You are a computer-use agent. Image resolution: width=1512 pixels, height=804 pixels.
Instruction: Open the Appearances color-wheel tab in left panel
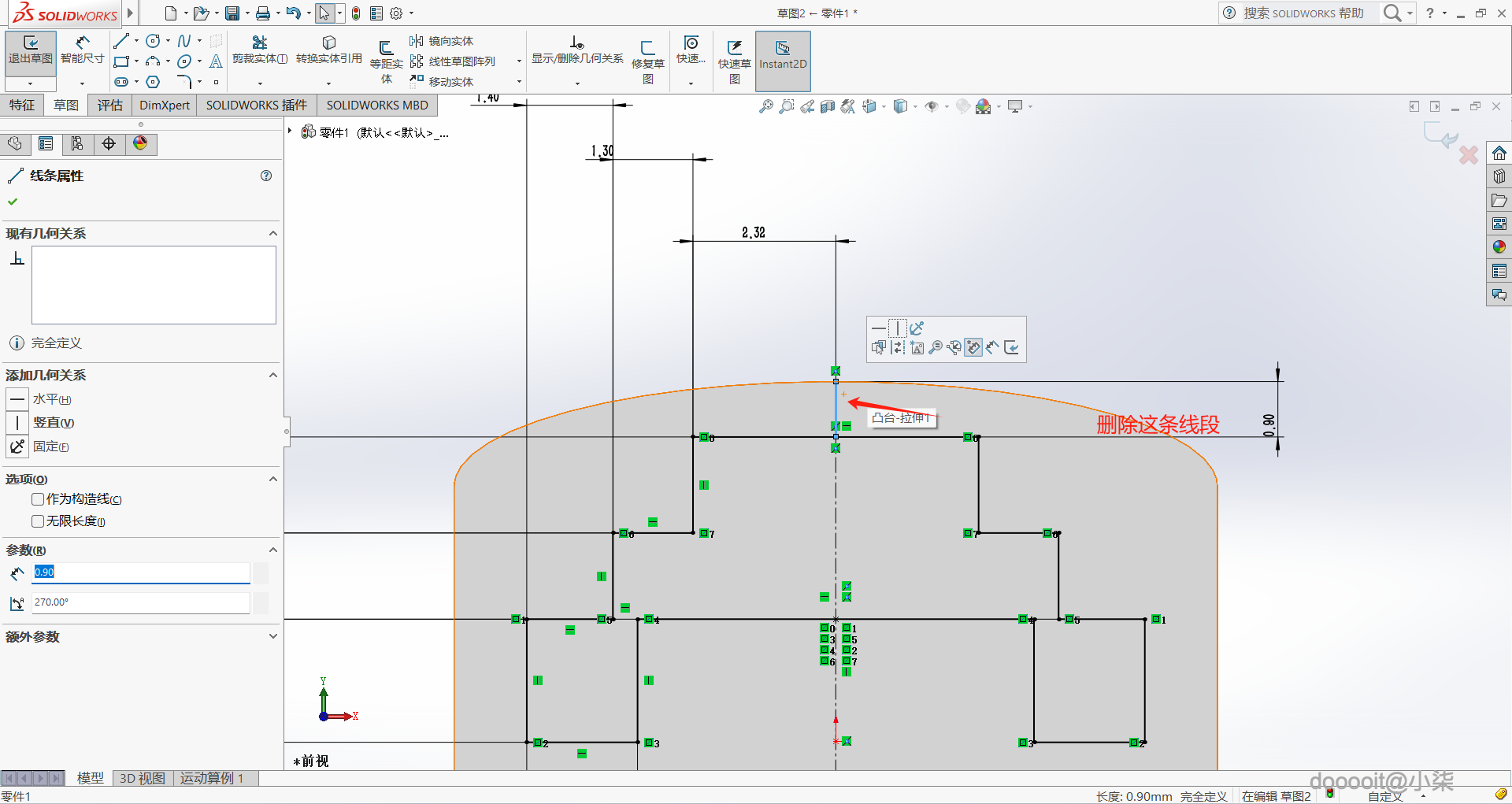pos(140,143)
